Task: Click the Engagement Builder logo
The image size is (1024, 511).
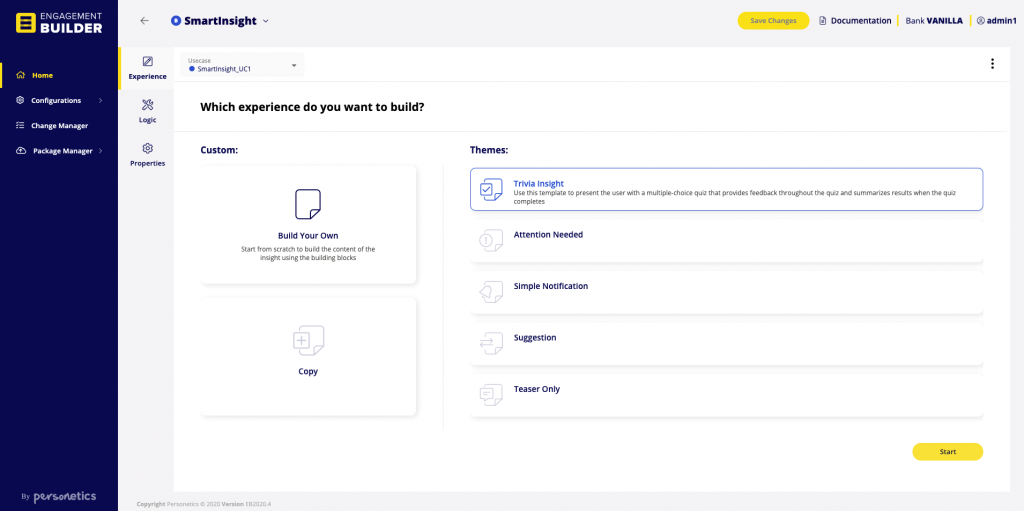Action: tap(59, 23)
